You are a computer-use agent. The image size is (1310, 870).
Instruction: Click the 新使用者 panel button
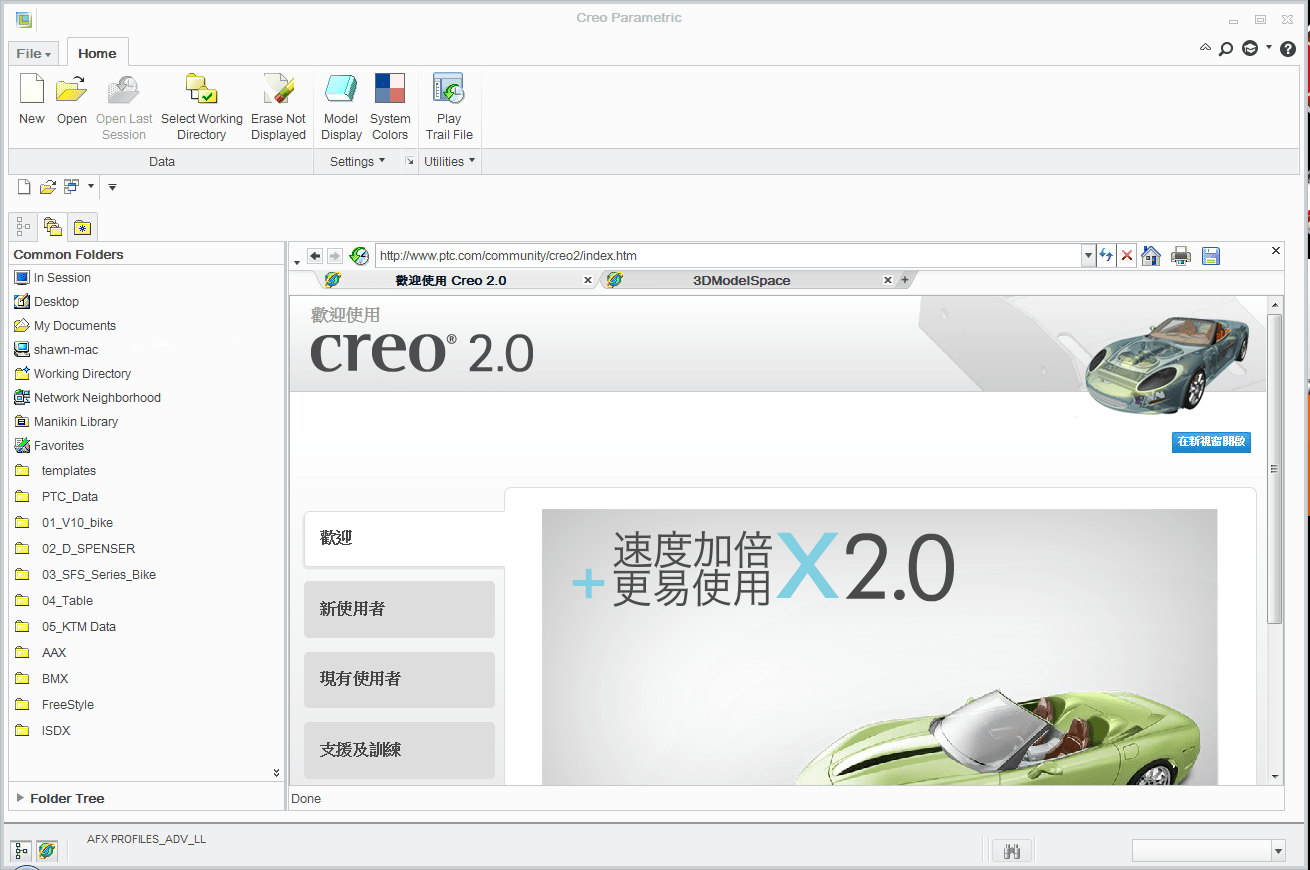pyautogui.click(x=399, y=609)
